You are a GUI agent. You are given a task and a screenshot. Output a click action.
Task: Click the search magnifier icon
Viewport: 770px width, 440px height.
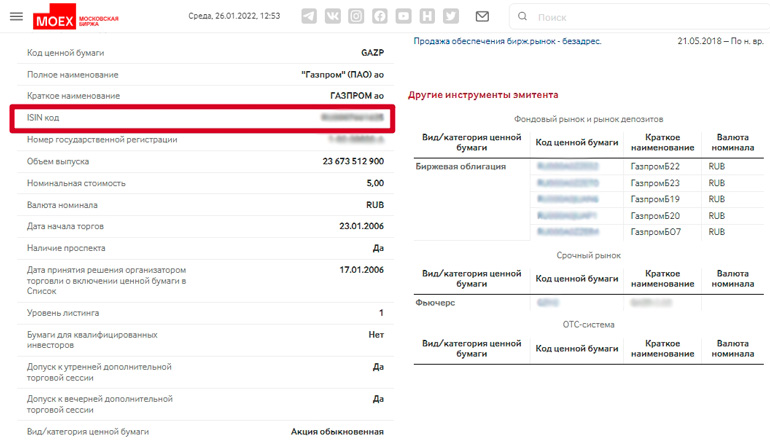coord(522,17)
